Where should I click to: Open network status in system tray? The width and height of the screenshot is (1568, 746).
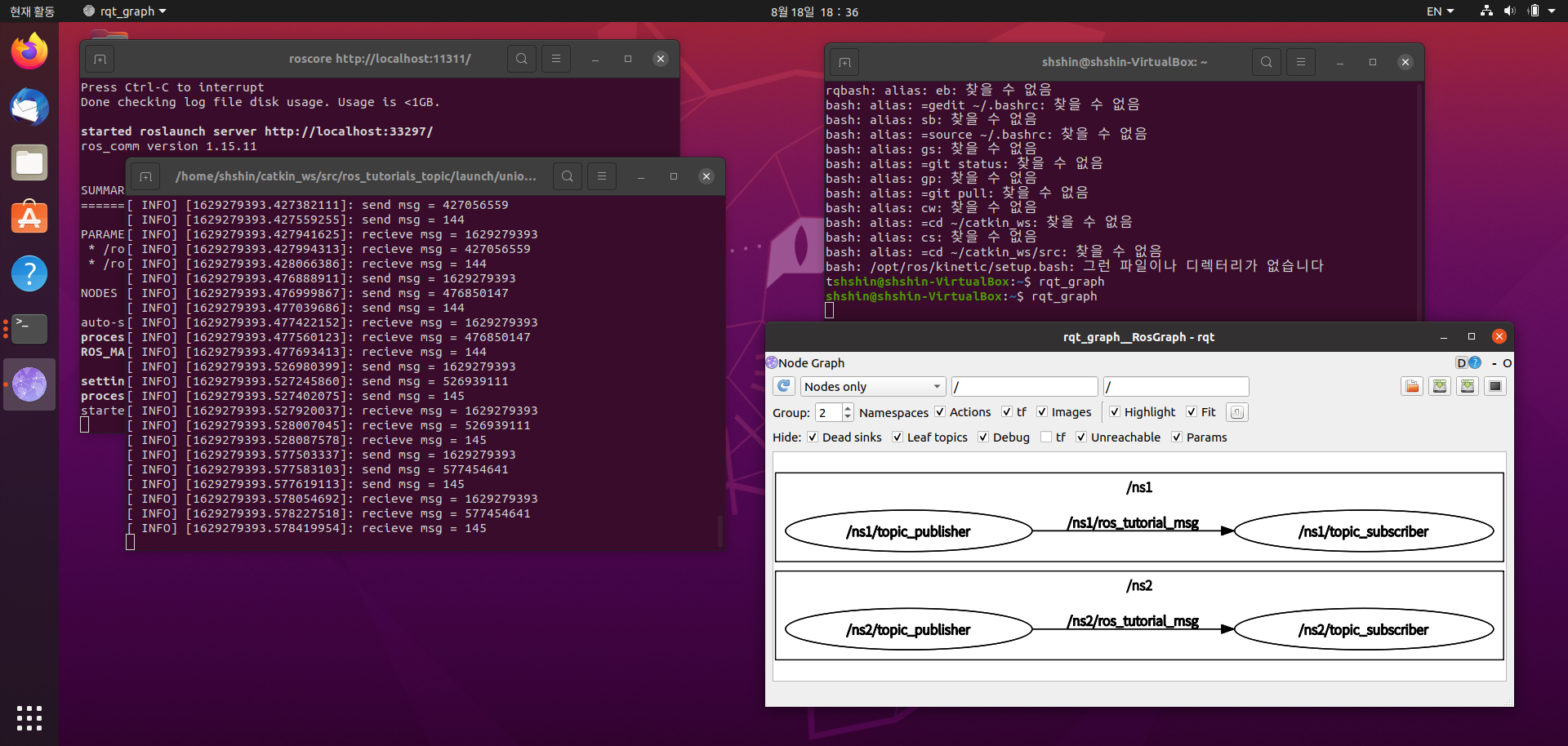point(1486,11)
